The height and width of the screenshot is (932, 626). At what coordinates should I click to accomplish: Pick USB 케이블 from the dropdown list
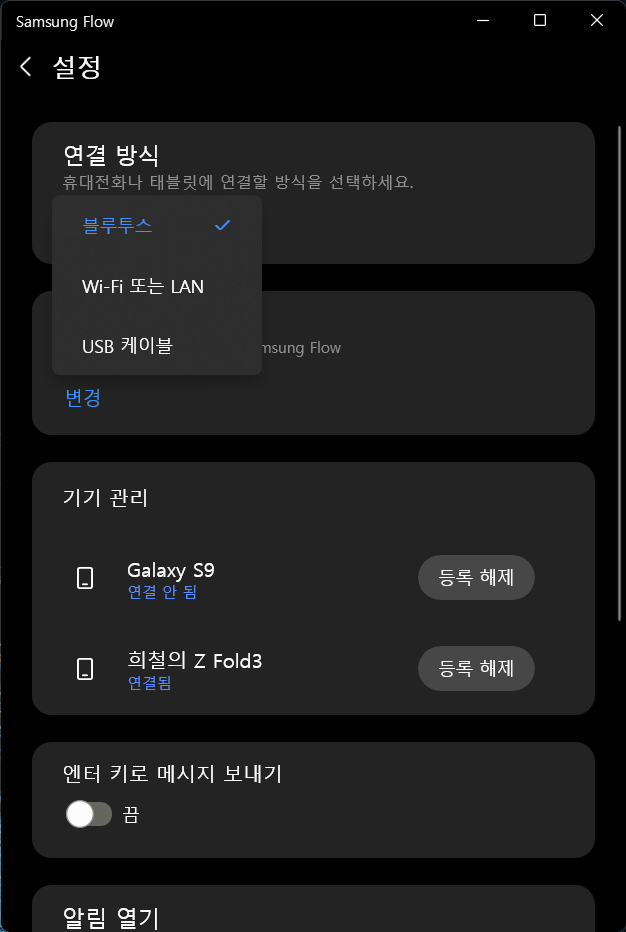[x=127, y=346]
